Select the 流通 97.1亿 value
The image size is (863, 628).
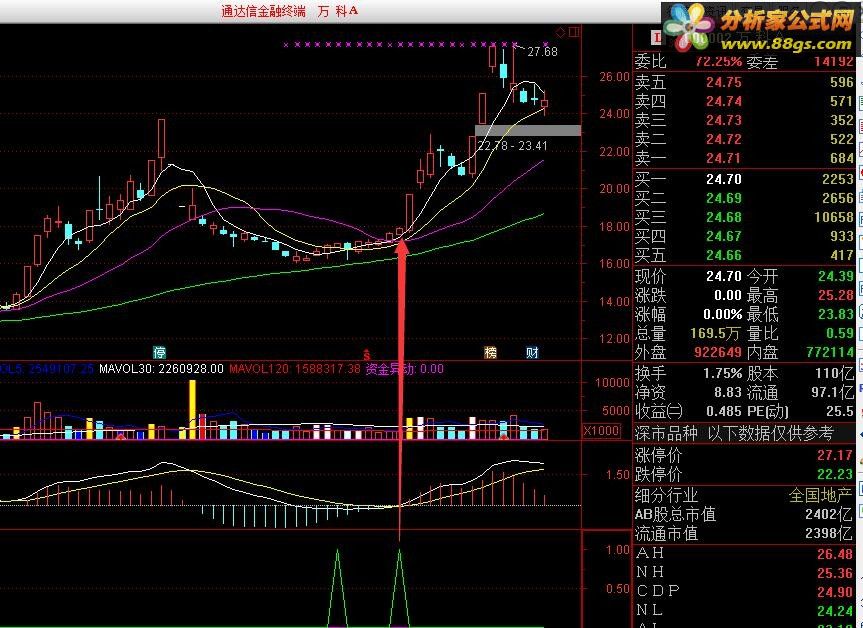(831, 392)
